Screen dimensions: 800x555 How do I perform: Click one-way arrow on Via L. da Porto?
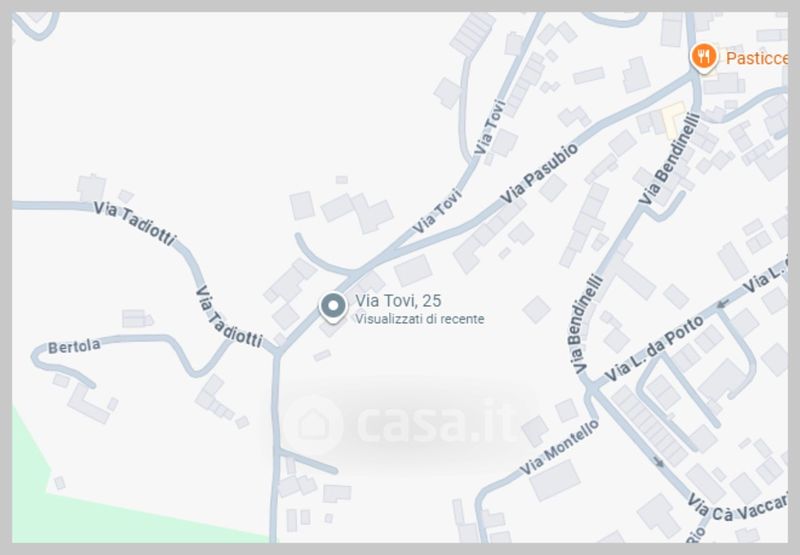[723, 304]
